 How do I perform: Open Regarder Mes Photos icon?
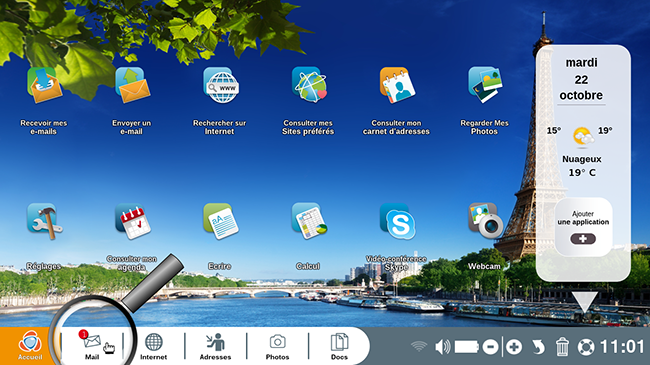coord(485,85)
